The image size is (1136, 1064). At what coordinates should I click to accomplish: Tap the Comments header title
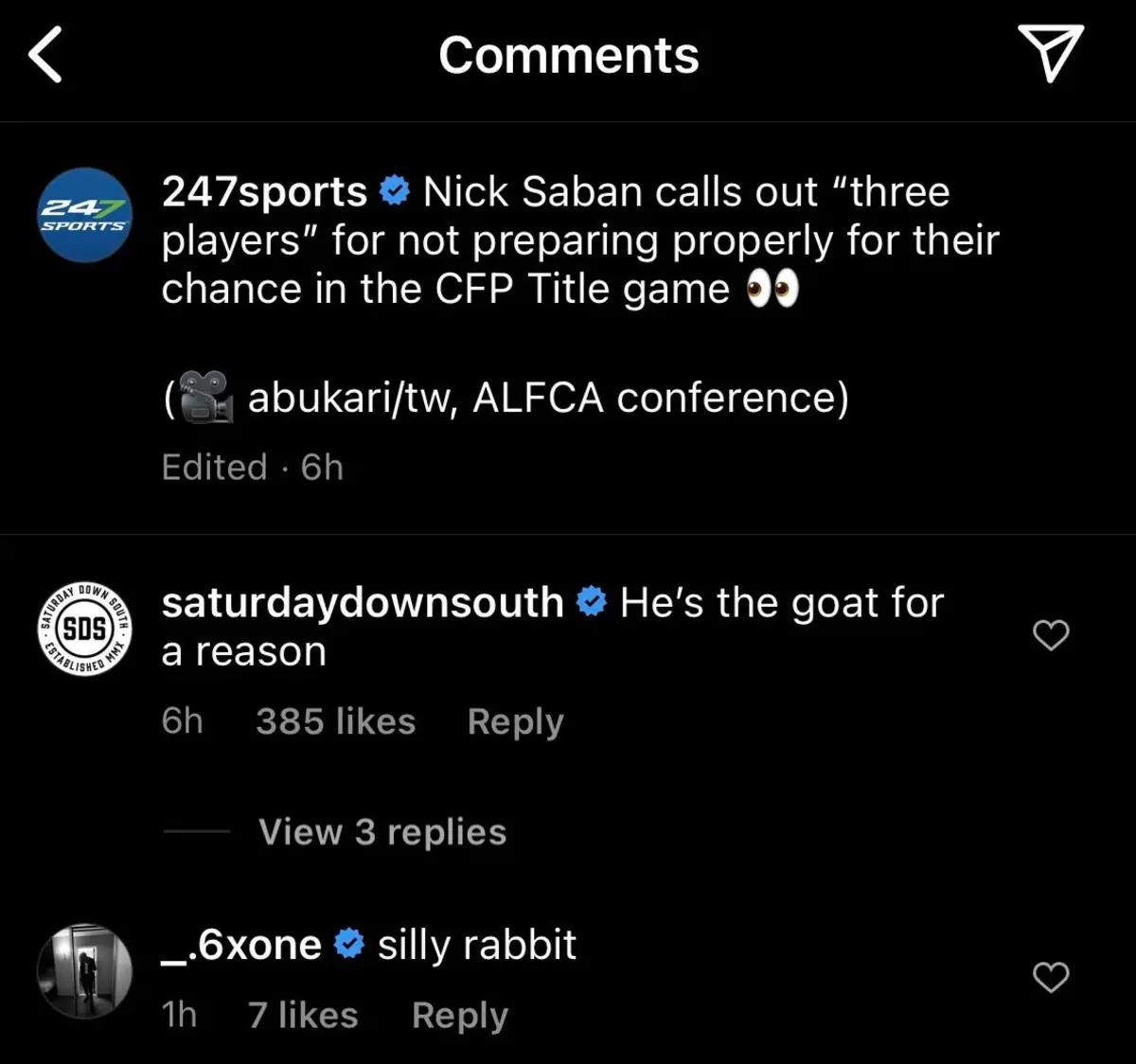click(568, 55)
